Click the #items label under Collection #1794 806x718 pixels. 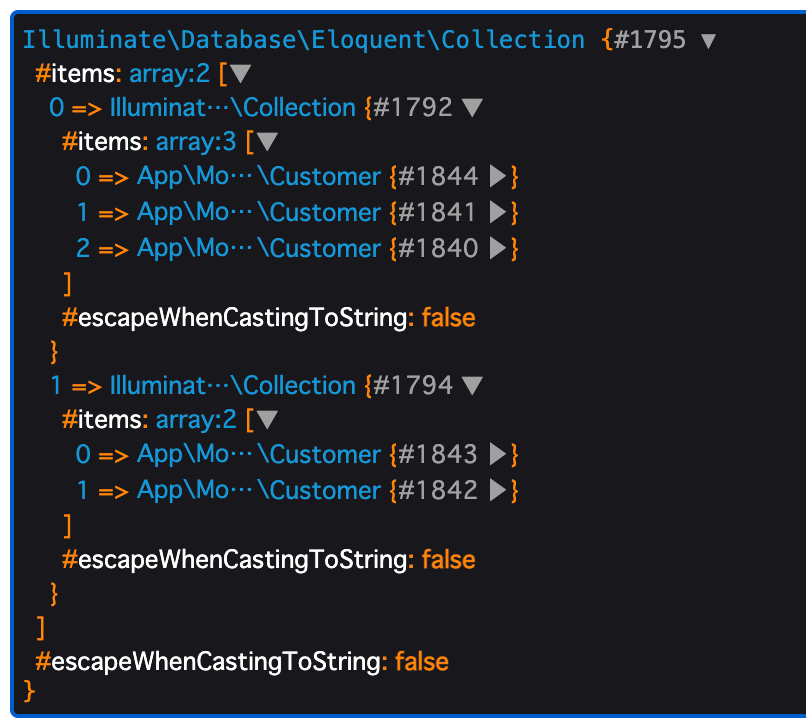click(105, 419)
